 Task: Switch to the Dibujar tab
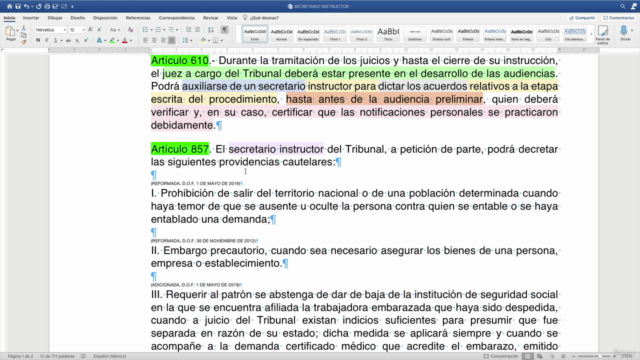[x=55, y=18]
